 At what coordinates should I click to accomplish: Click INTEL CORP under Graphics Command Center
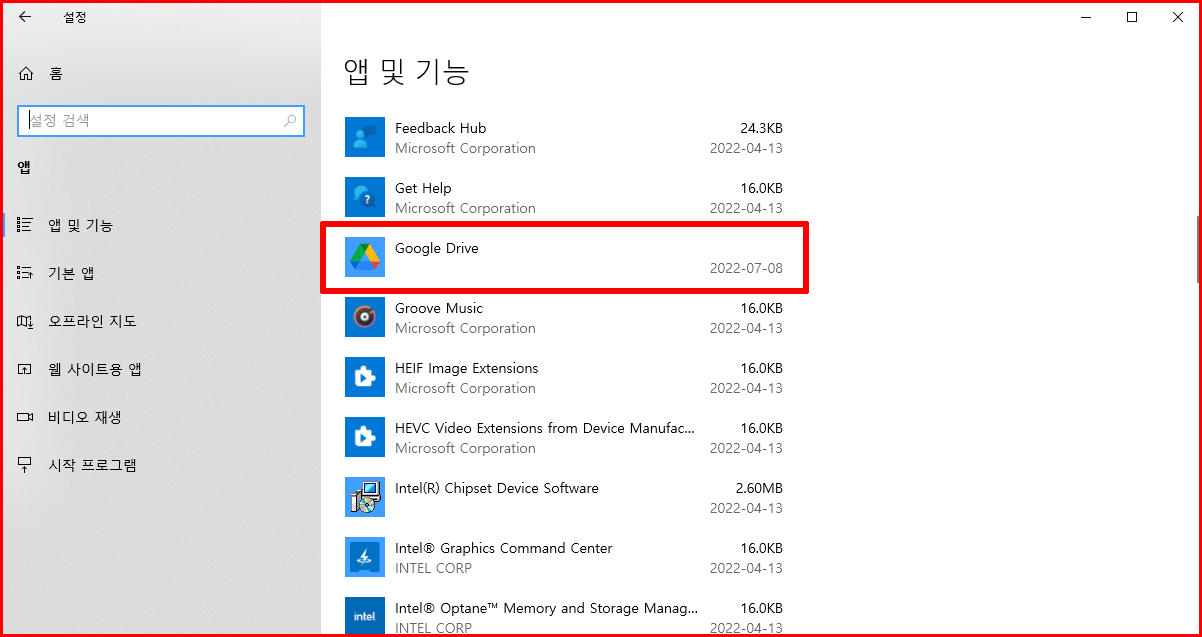[433, 568]
